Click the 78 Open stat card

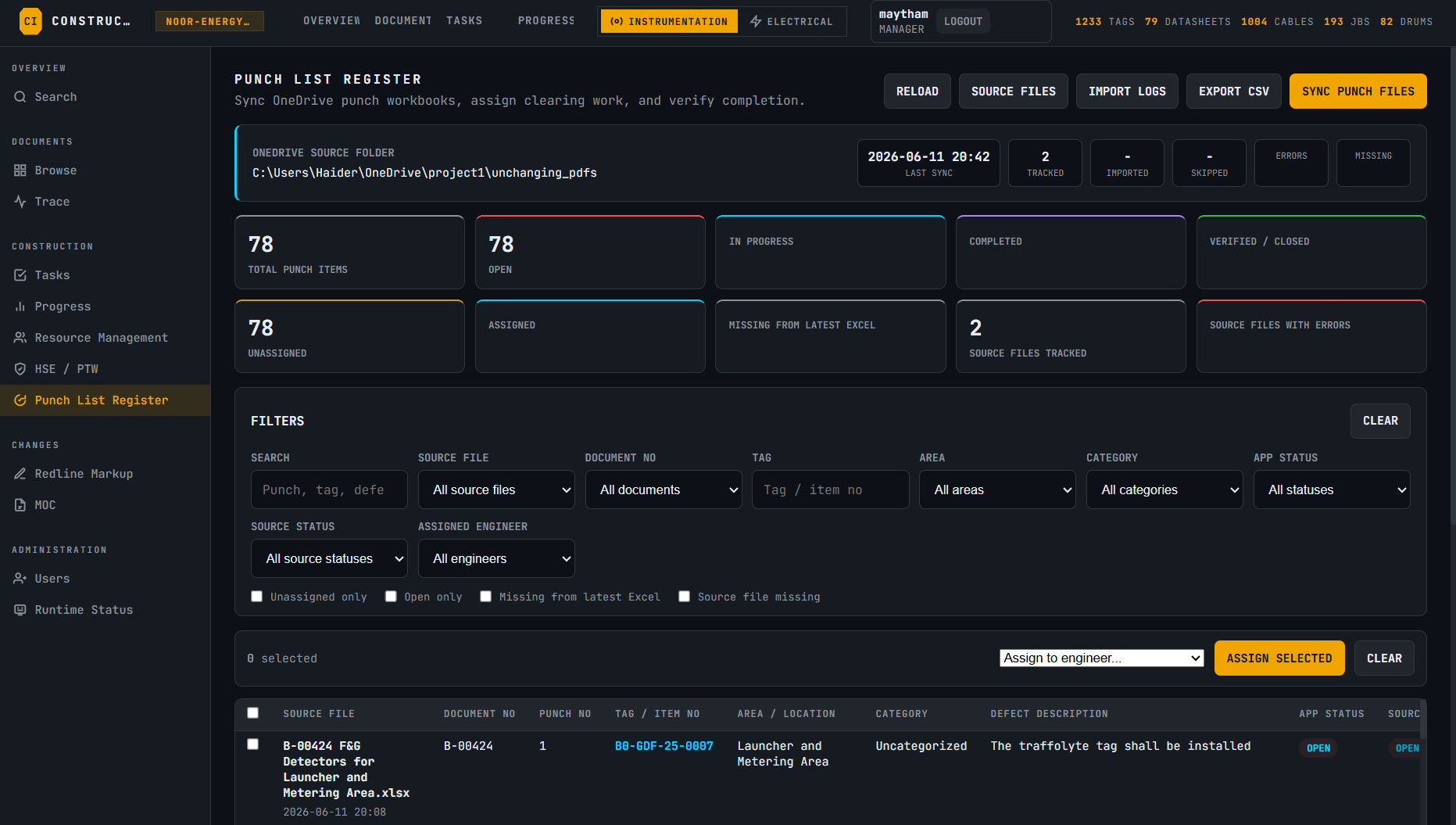pyautogui.click(x=590, y=253)
